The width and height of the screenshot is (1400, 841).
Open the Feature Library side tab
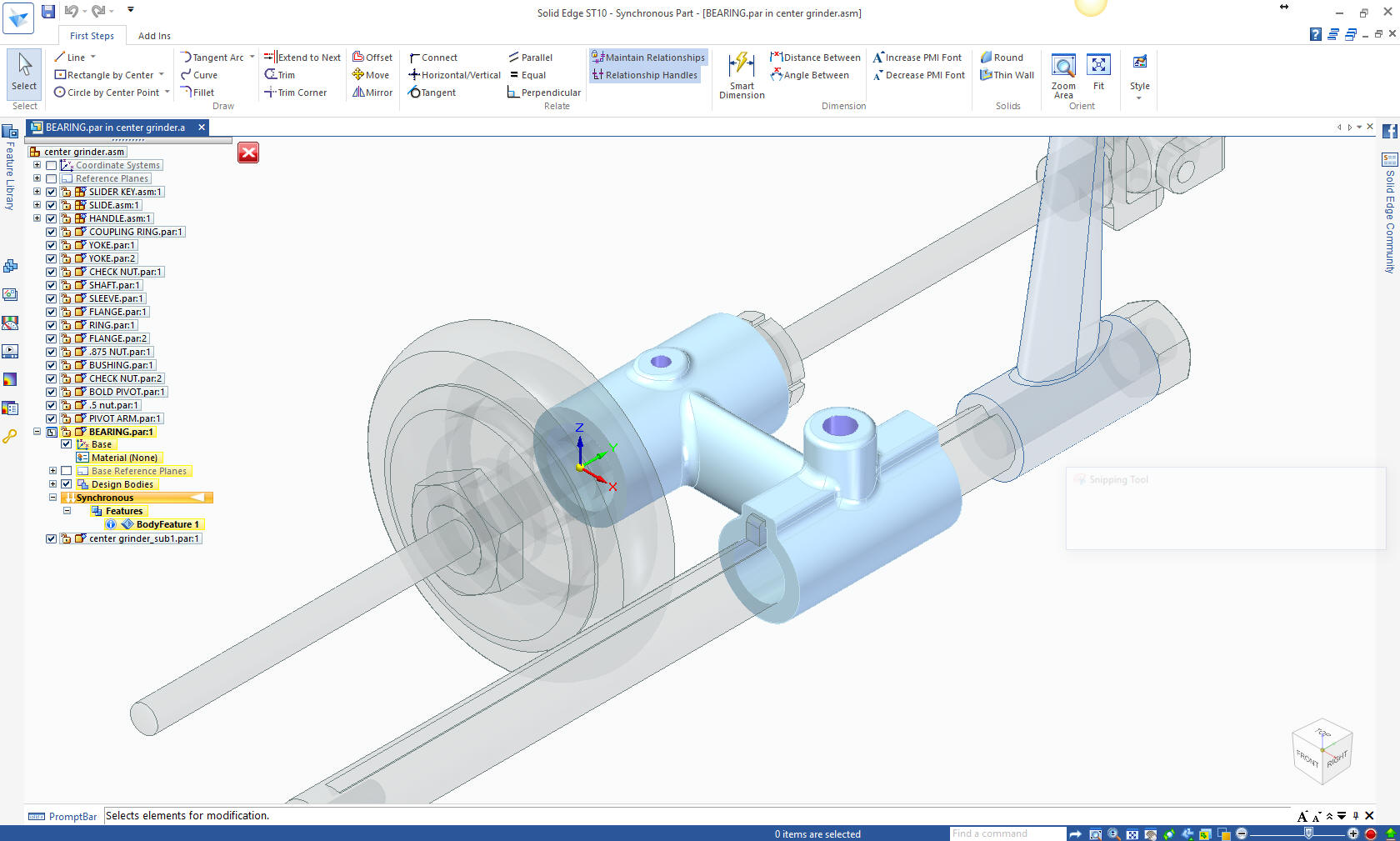coord(10,167)
